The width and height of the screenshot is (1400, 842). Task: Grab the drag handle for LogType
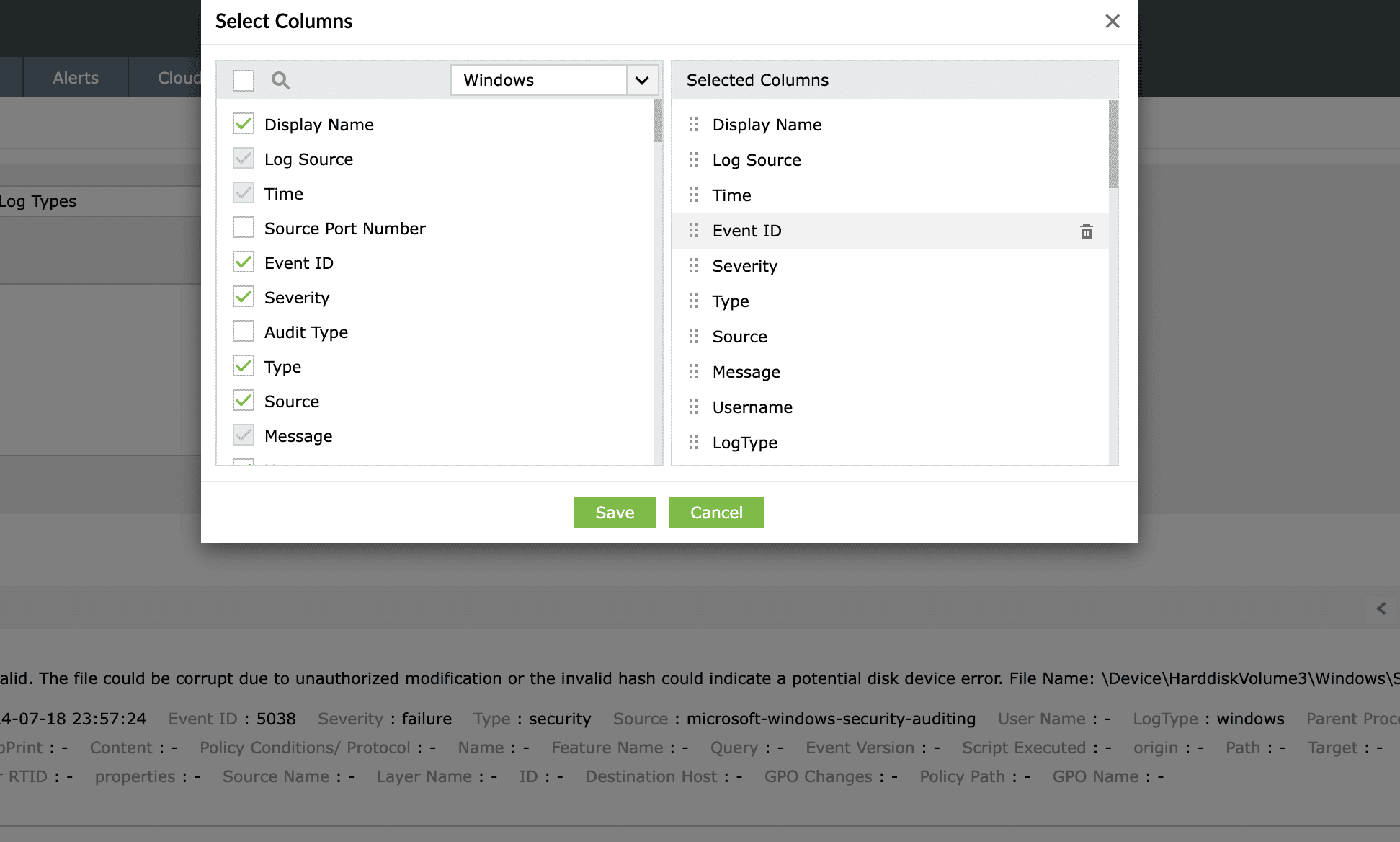click(x=694, y=443)
